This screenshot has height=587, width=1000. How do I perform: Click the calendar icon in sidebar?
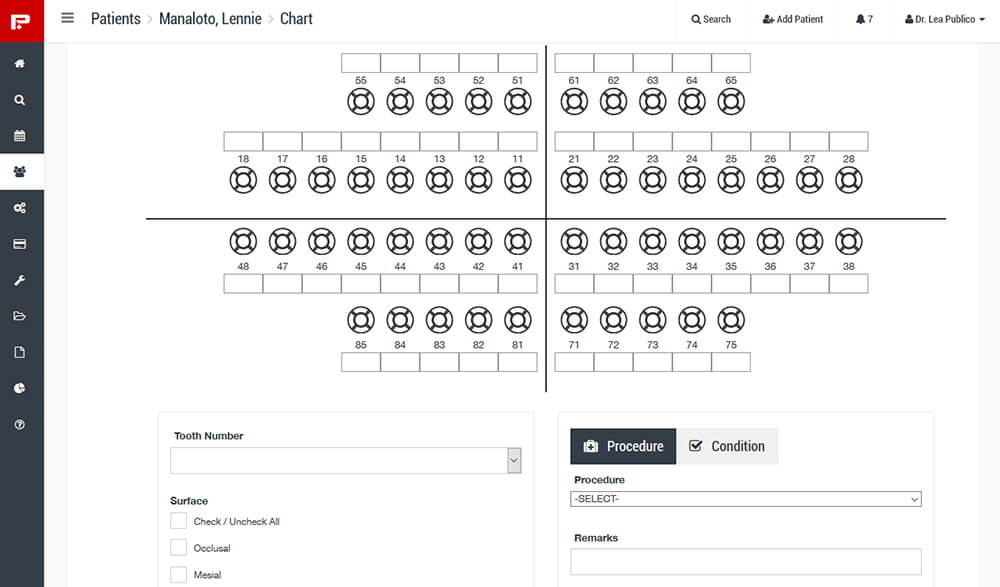[20, 136]
